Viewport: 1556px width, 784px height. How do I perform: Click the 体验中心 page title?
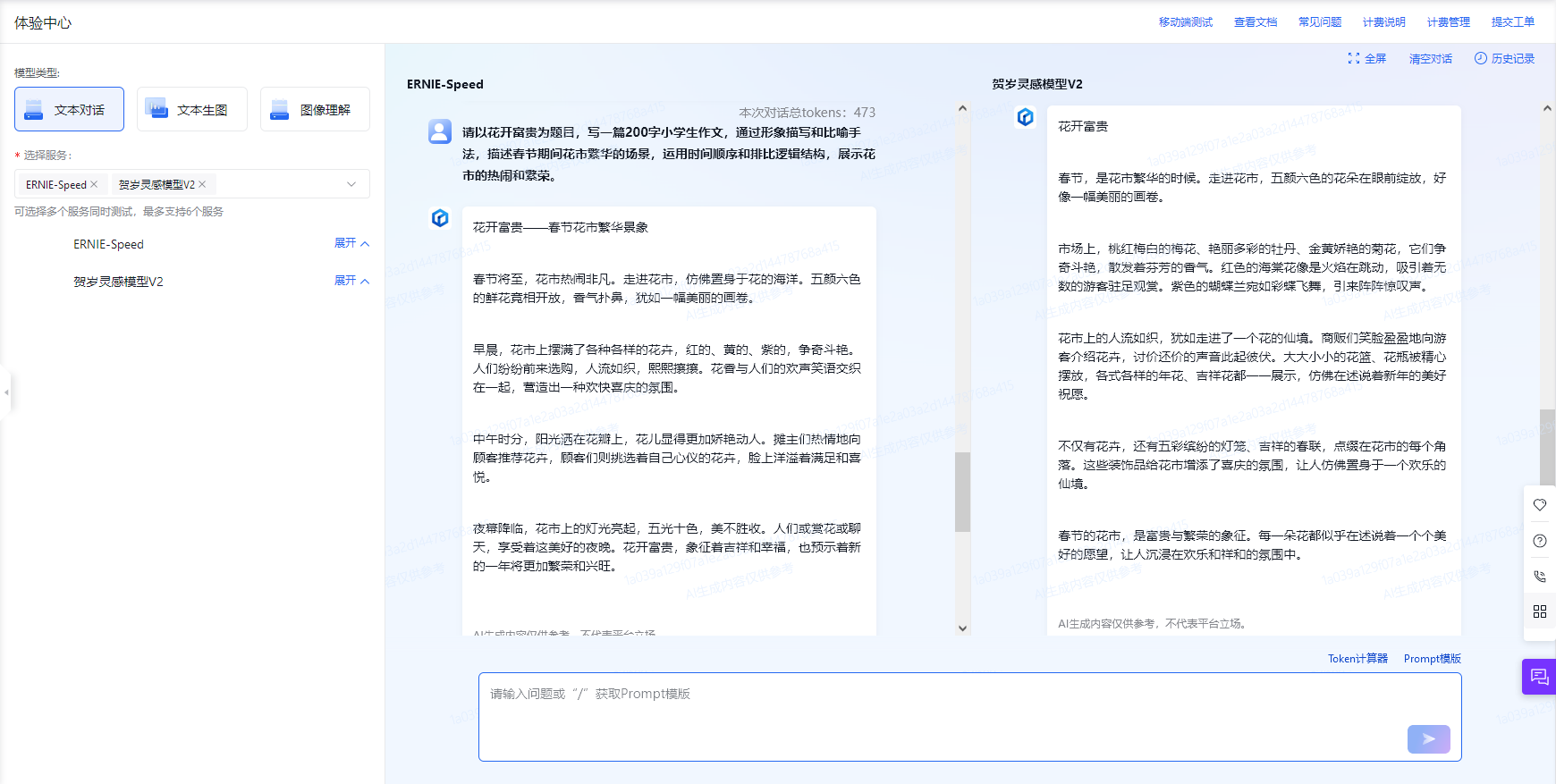(43, 22)
